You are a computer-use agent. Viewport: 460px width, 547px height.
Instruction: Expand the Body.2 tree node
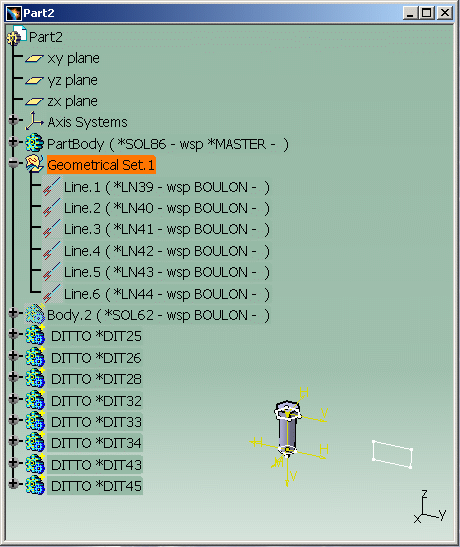13,313
